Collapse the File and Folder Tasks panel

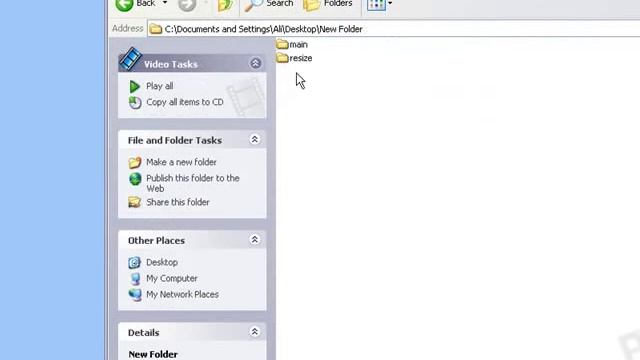tap(255, 140)
